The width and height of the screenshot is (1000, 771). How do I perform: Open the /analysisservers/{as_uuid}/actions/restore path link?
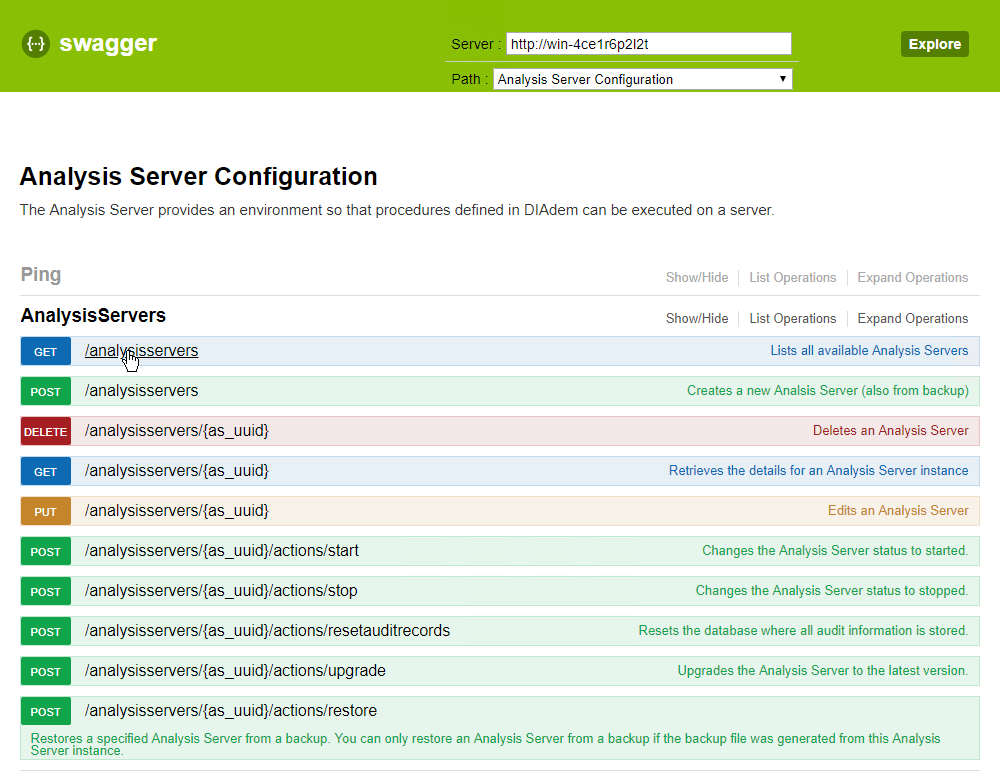click(231, 711)
